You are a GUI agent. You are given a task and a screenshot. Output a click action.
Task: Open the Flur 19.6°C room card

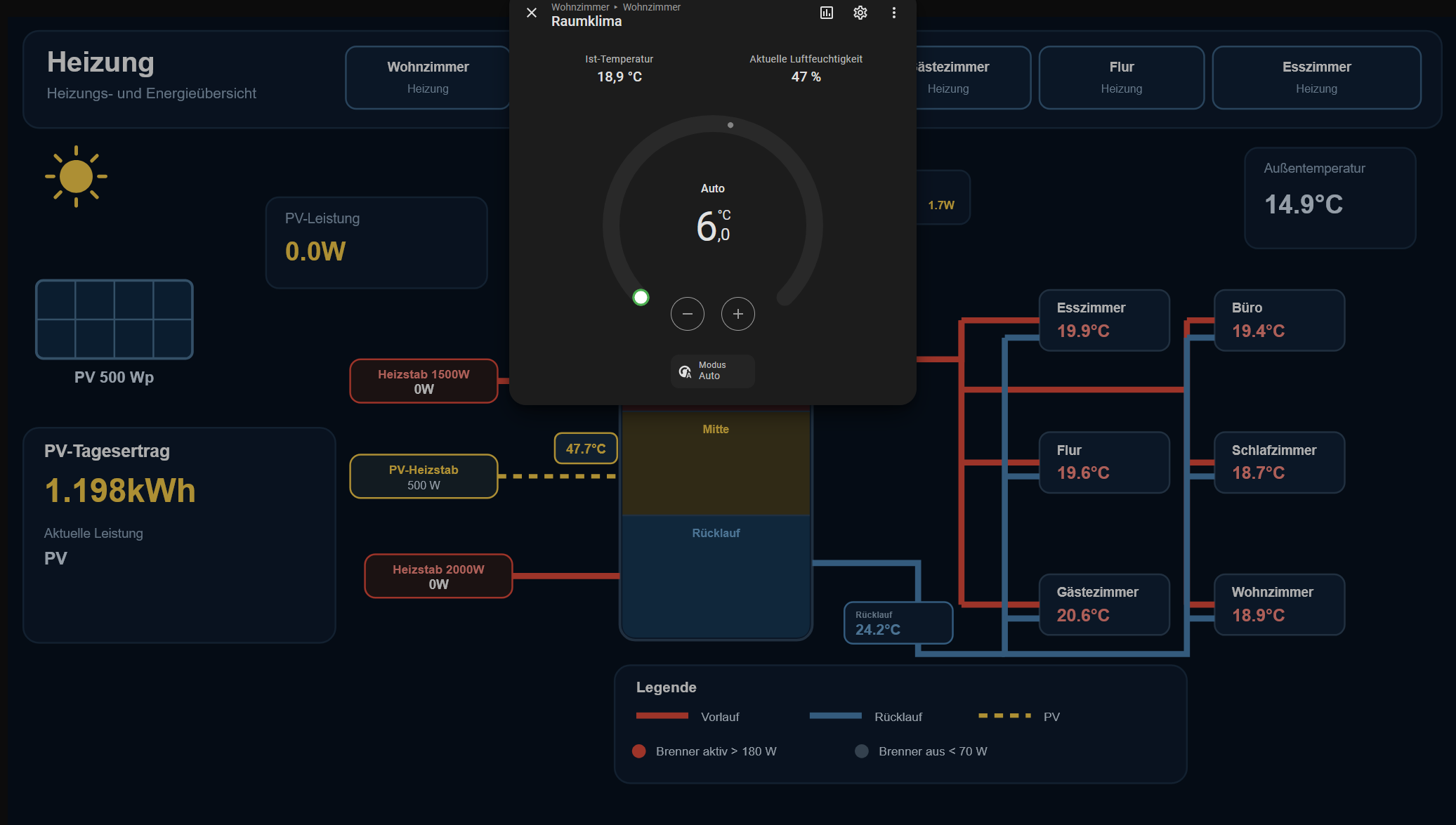(1104, 463)
